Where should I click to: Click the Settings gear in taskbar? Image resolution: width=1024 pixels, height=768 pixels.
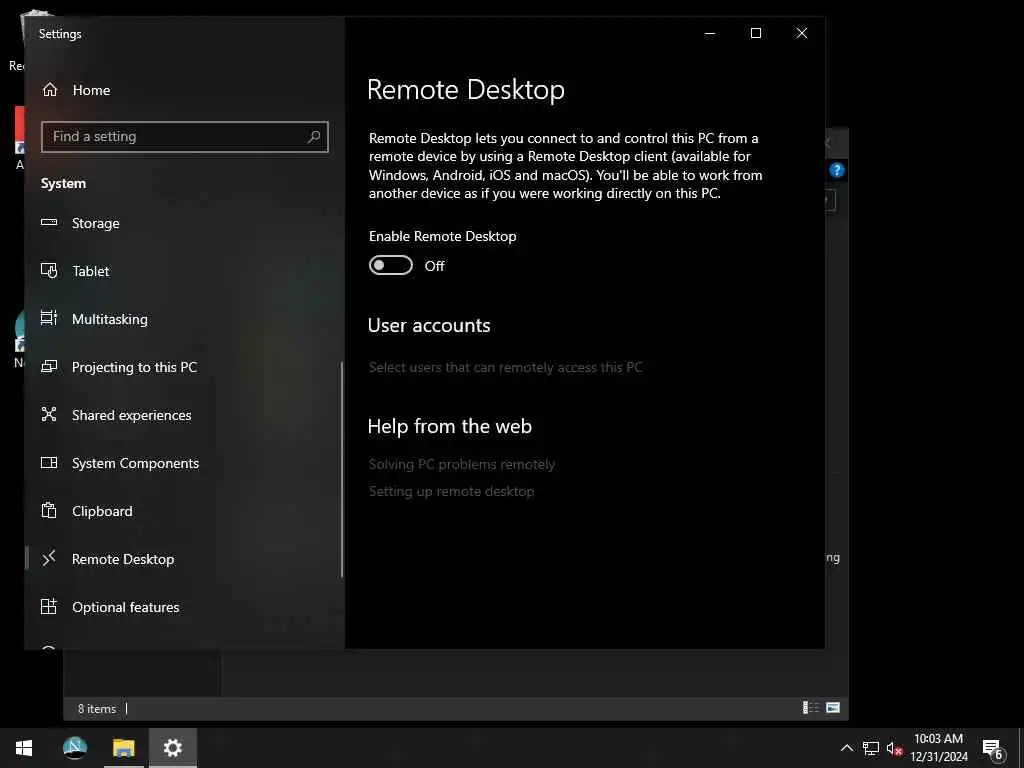(x=172, y=748)
